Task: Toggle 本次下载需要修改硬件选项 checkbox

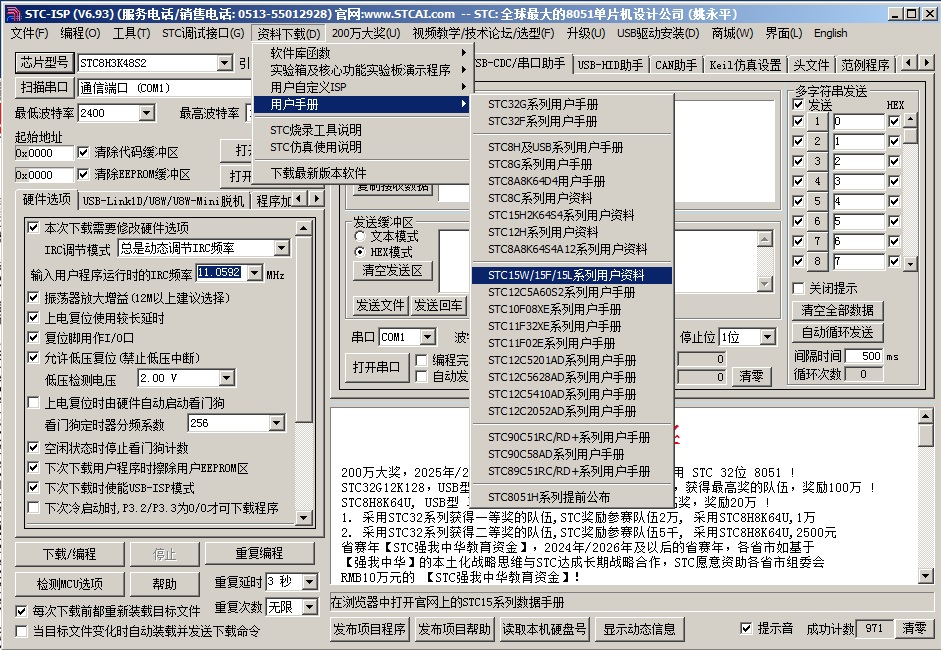Action: coord(34,227)
